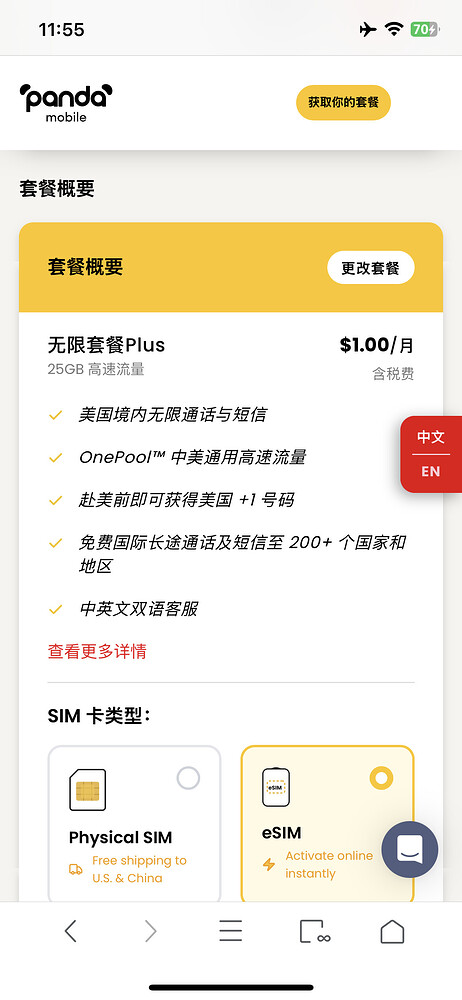The width and height of the screenshot is (462, 1000).
Task: Select the eSIM radio button
Action: coord(382,778)
